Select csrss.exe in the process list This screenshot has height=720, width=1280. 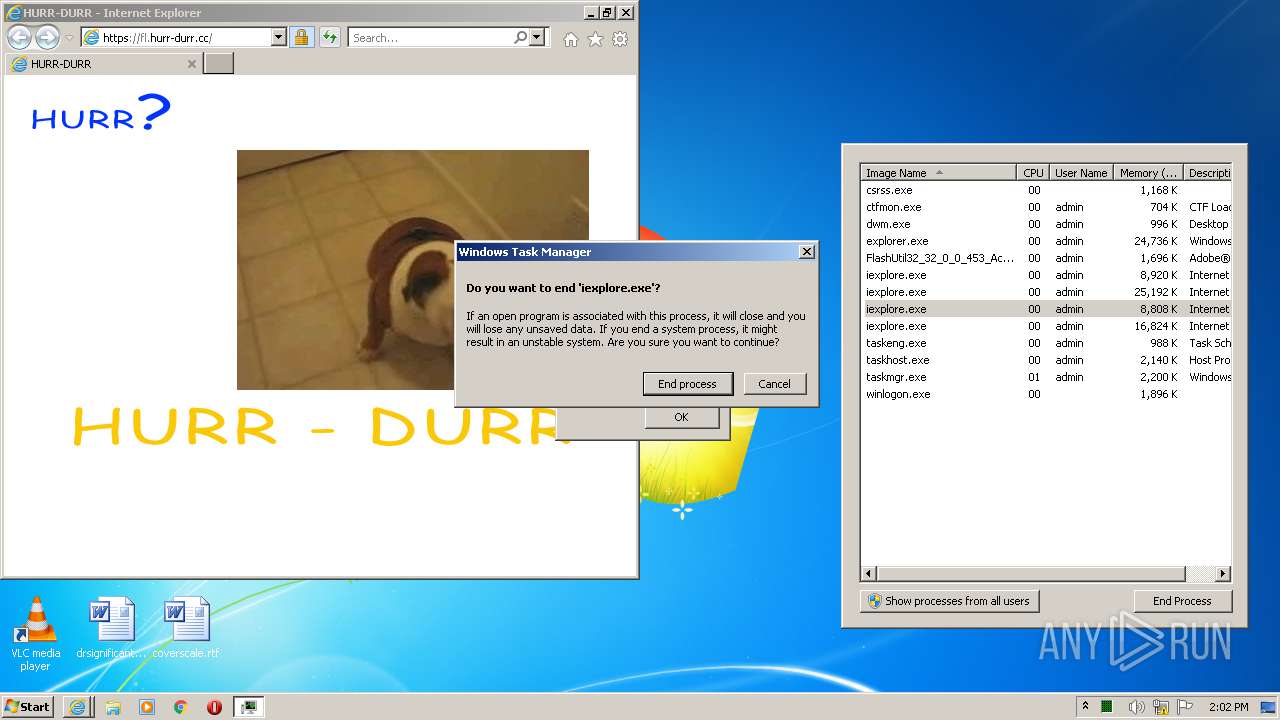[1046, 190]
